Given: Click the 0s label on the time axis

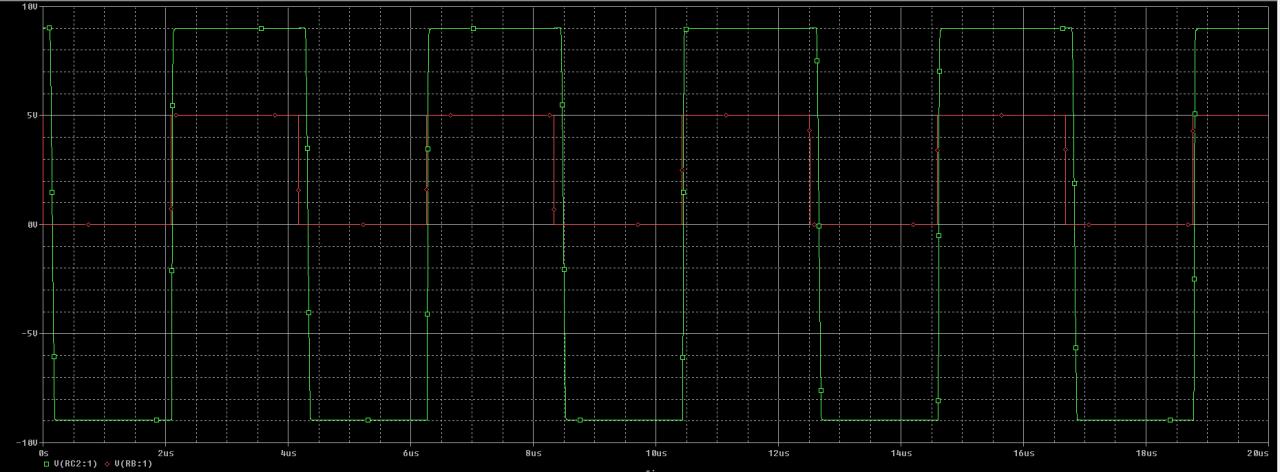Looking at the screenshot, I should 43,452.
